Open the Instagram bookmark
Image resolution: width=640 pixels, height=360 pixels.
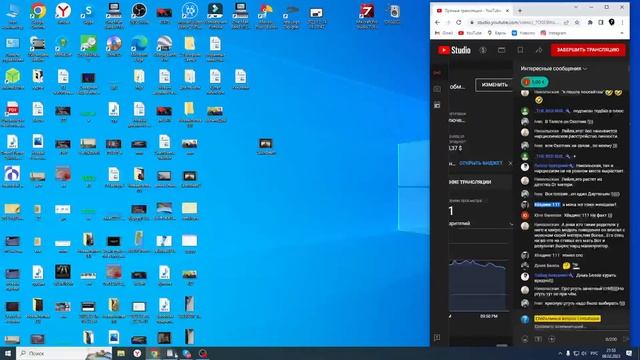coord(553,33)
